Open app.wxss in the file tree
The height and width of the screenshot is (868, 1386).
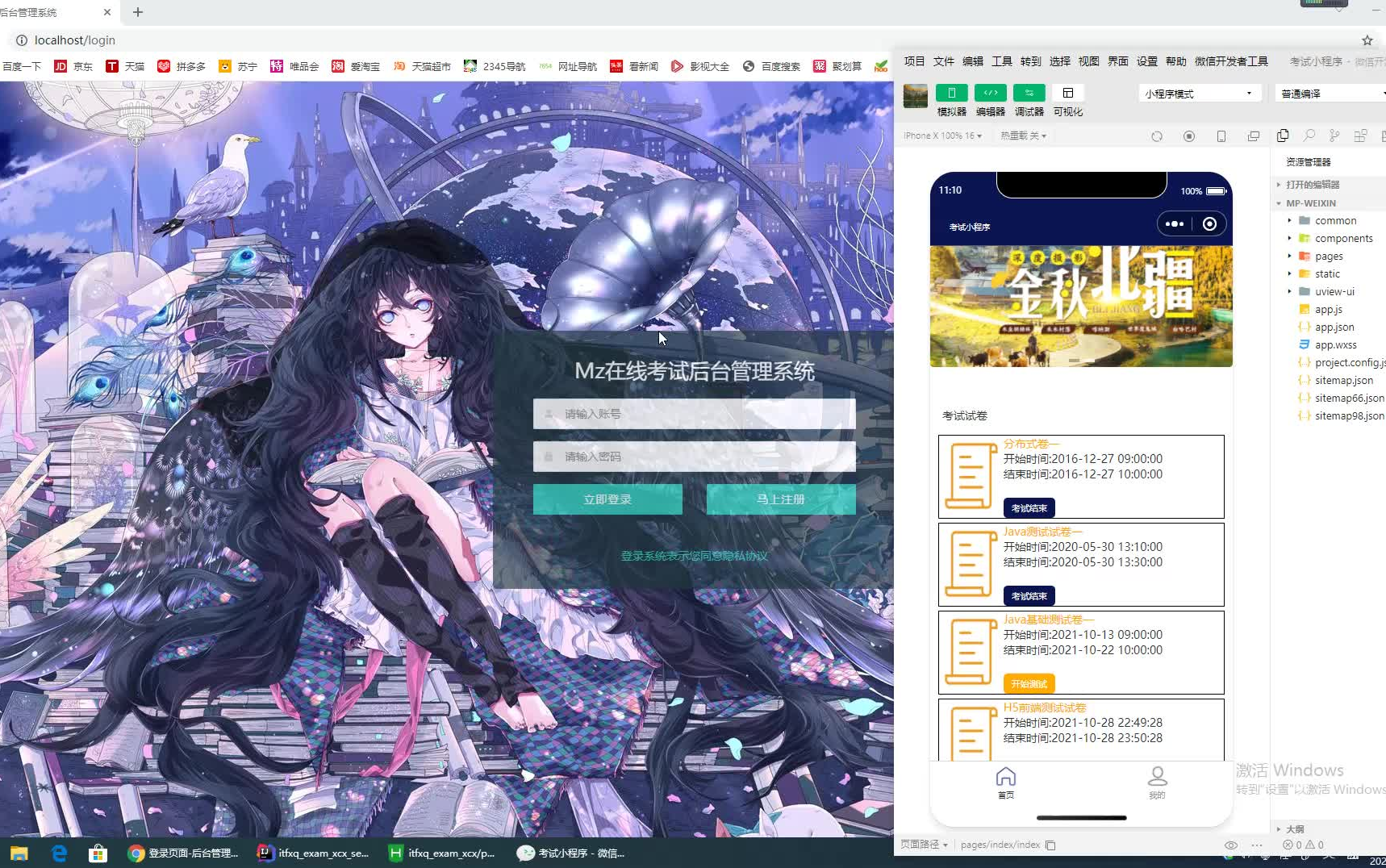[1335, 344]
